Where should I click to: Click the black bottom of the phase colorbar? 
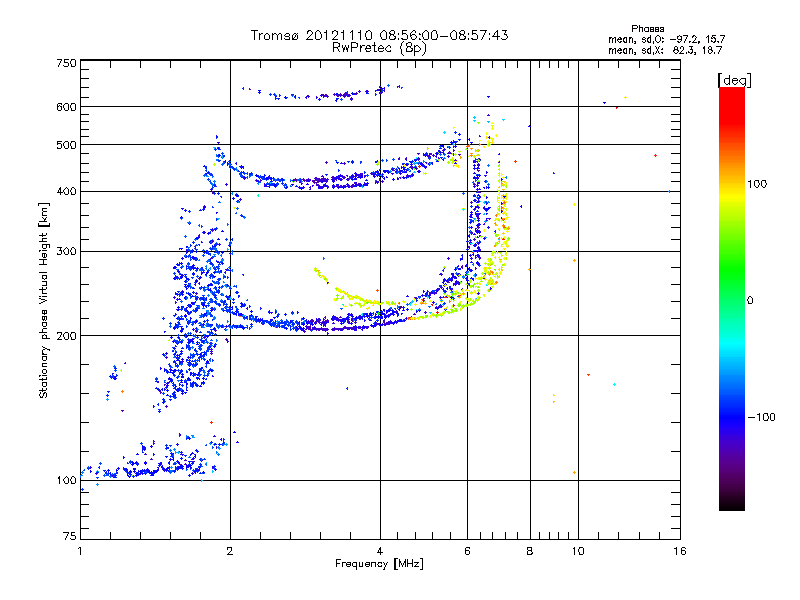(x=732, y=503)
